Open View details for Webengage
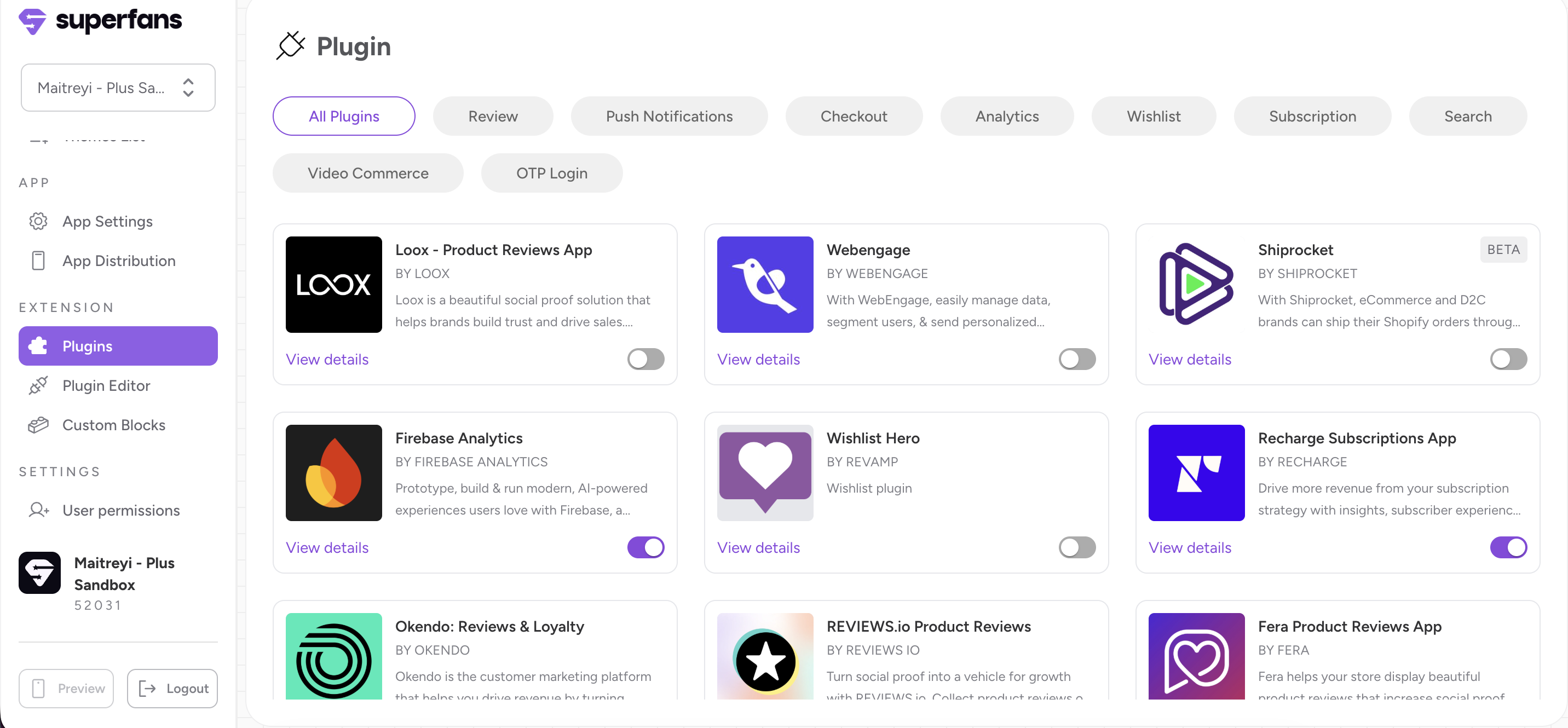 758,359
